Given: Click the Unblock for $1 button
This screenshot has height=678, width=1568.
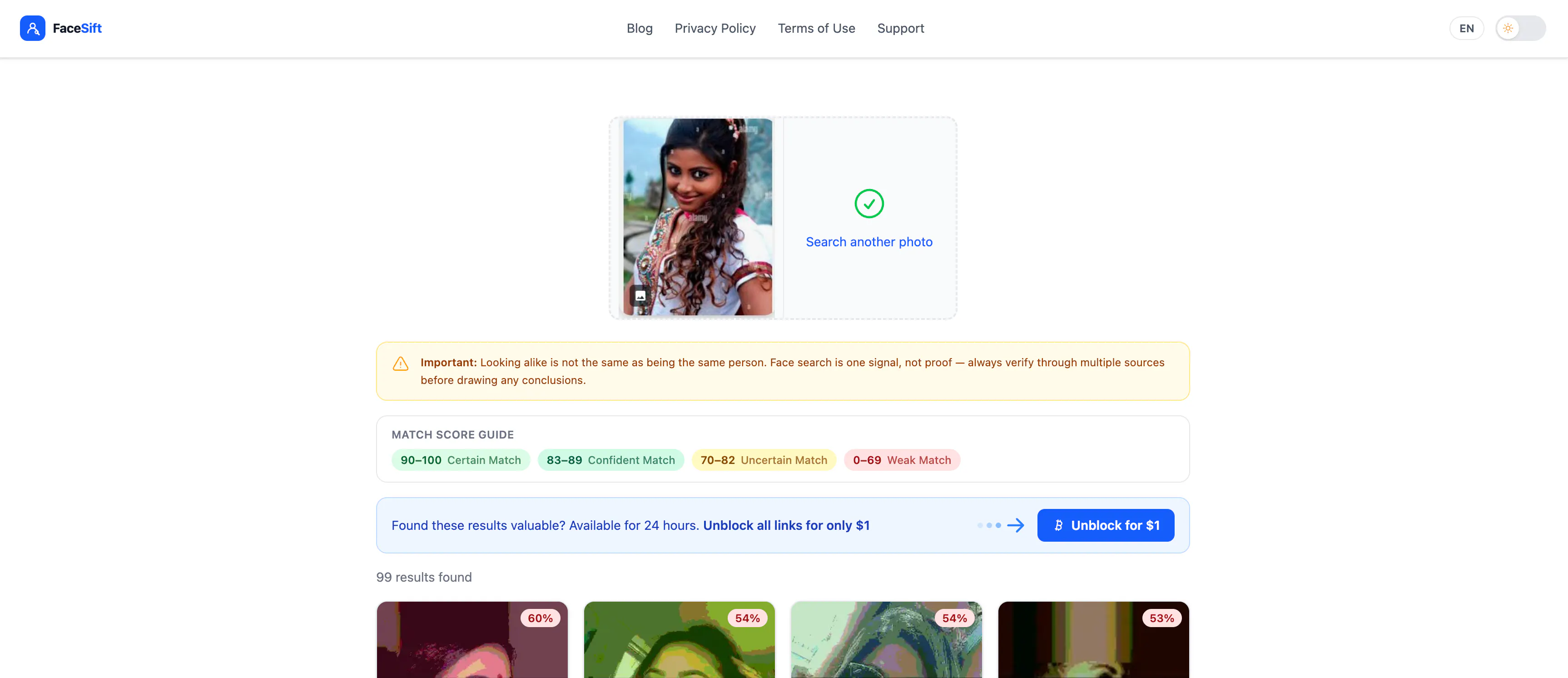Looking at the screenshot, I should point(1106,525).
